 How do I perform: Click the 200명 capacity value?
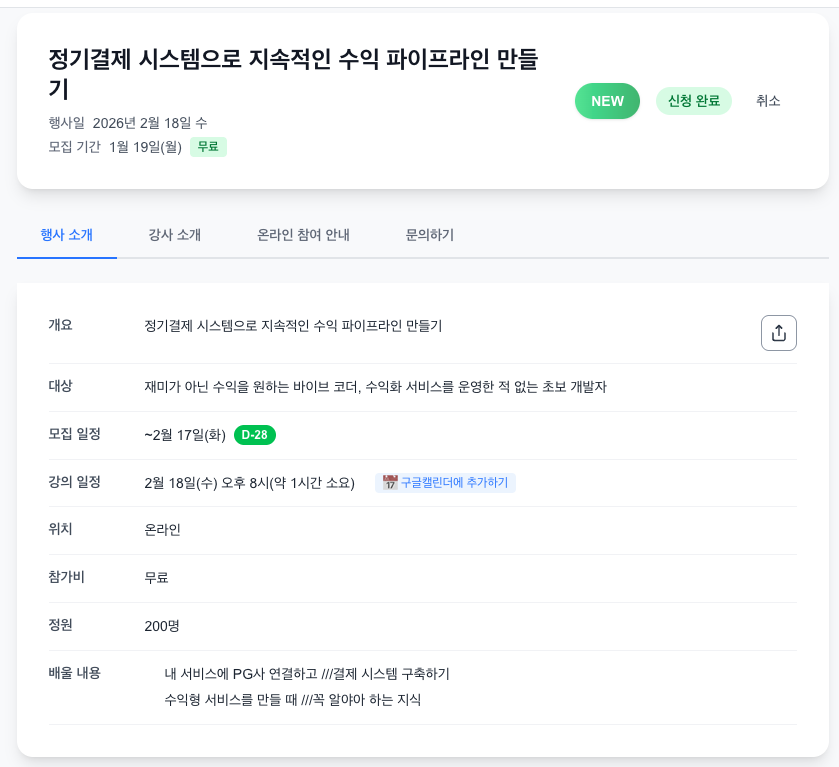tap(161, 626)
